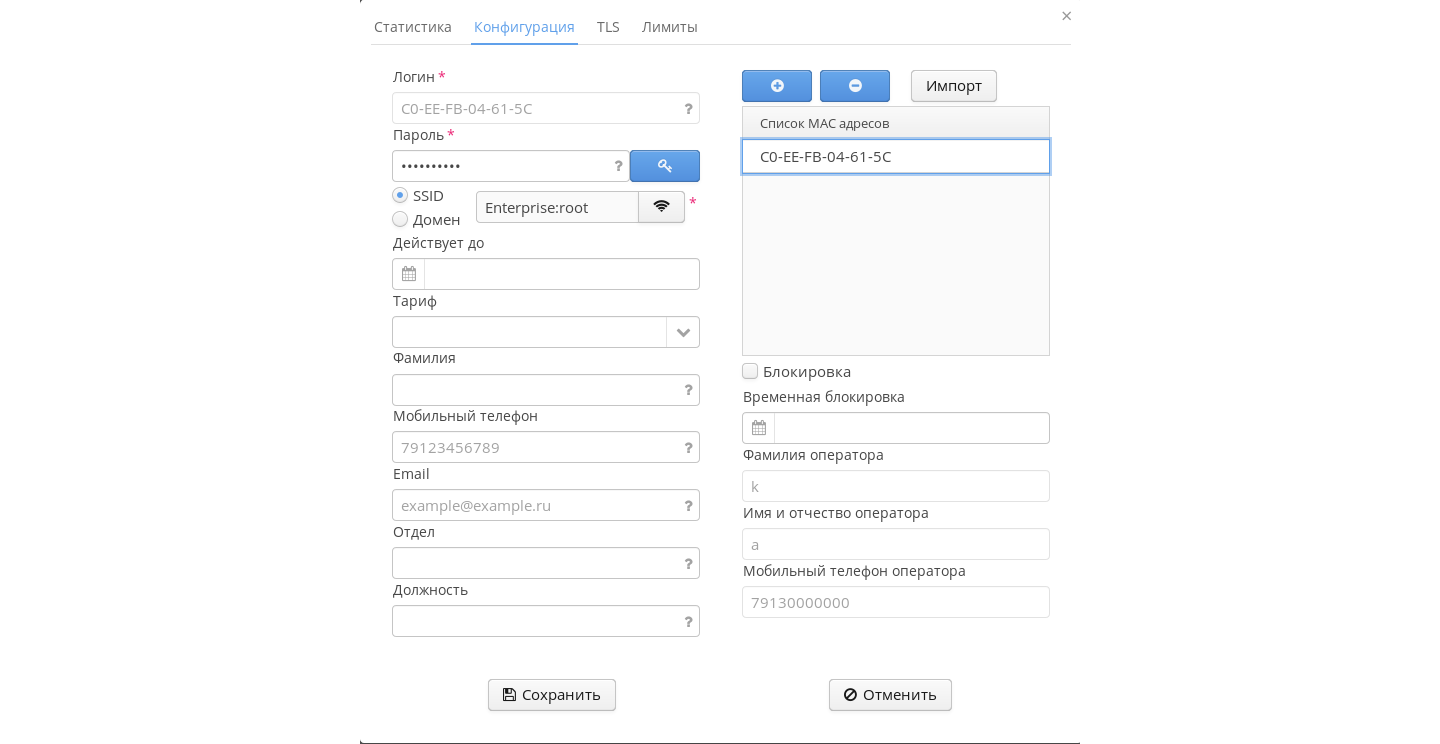
Task: Click the help question mark in Логин field
Action: pos(688,109)
